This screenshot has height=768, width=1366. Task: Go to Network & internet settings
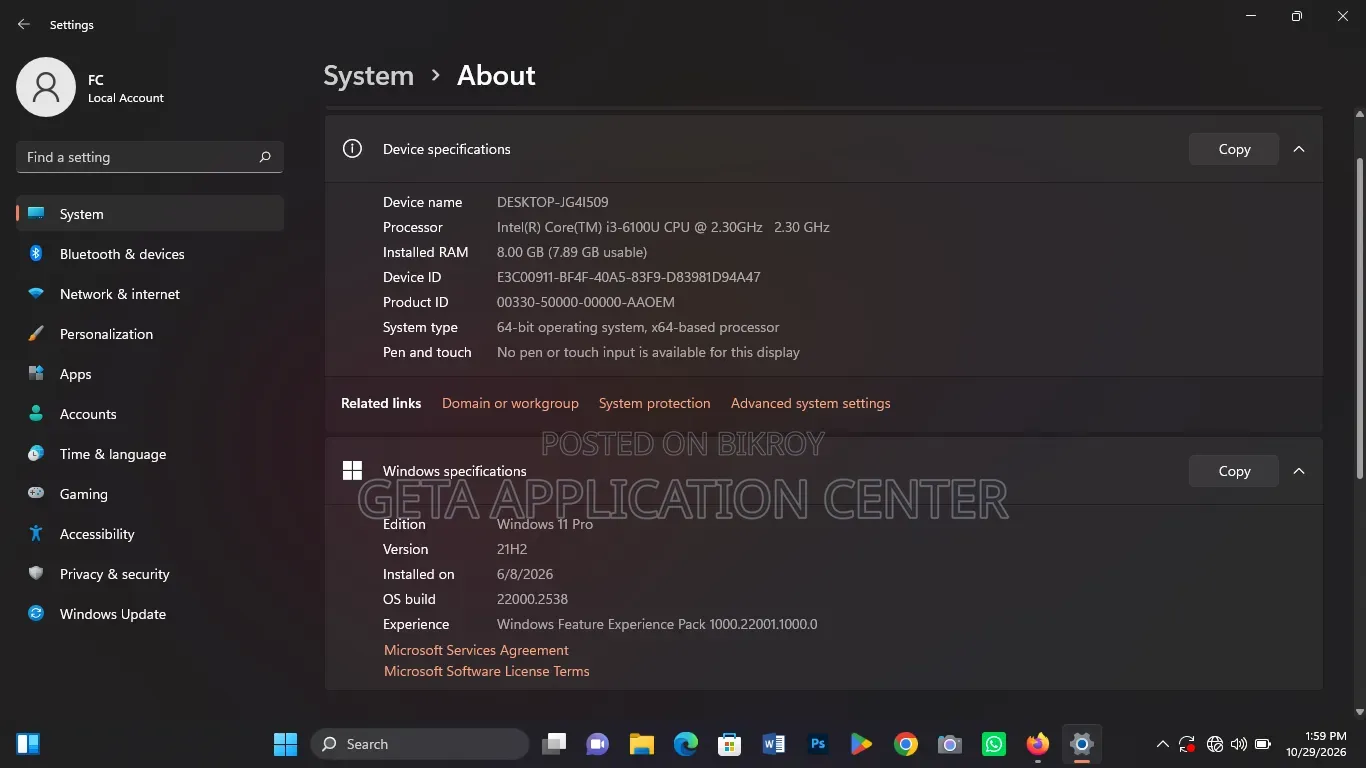(150, 294)
